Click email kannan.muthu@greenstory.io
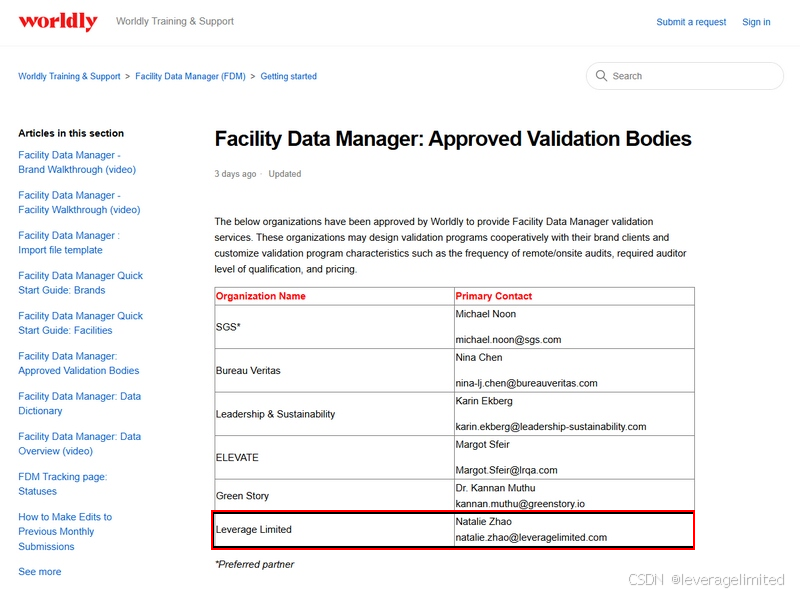This screenshot has width=800, height=595. (520, 504)
